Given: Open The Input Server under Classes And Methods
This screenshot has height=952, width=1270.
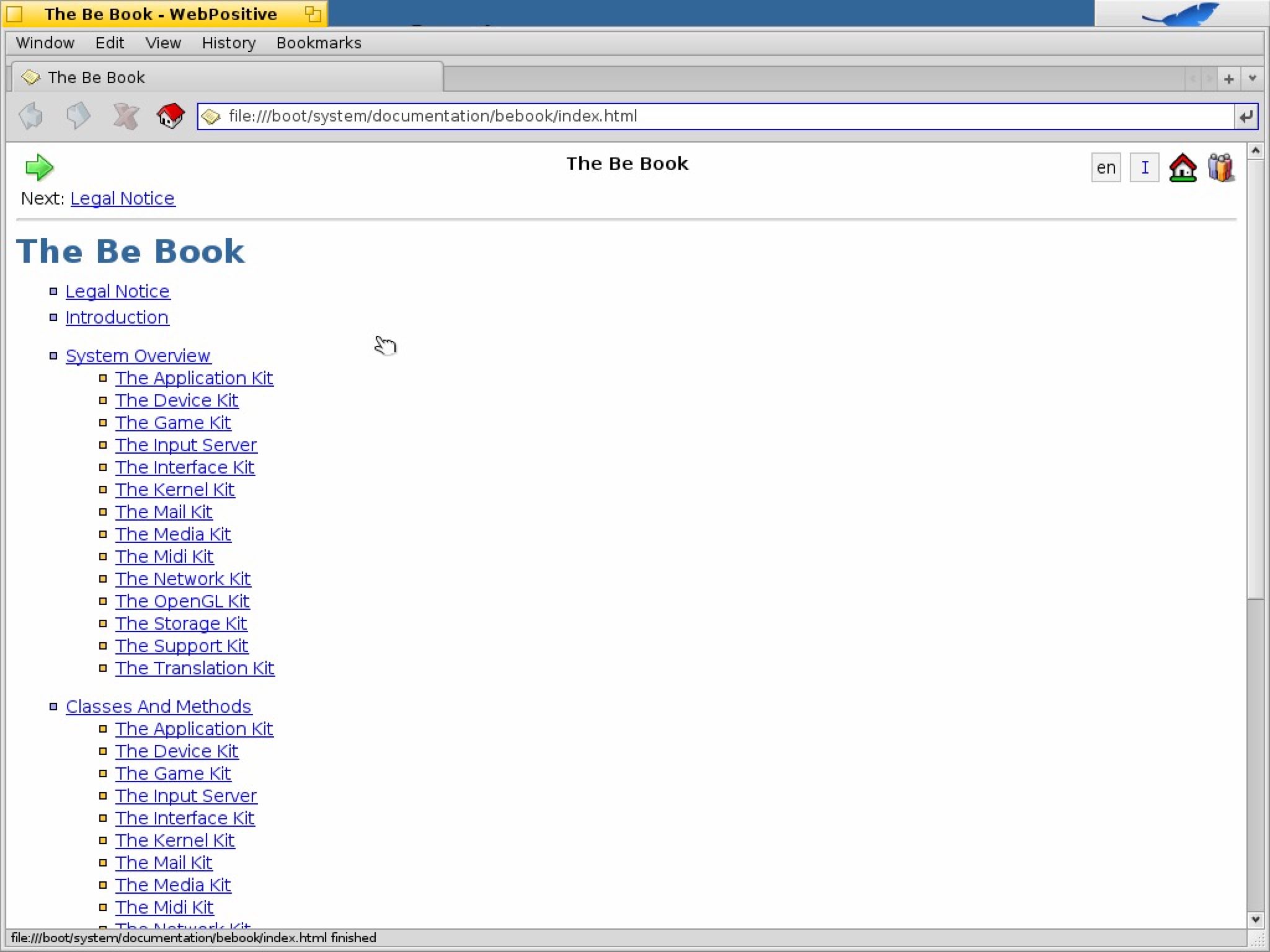Looking at the screenshot, I should (x=186, y=796).
